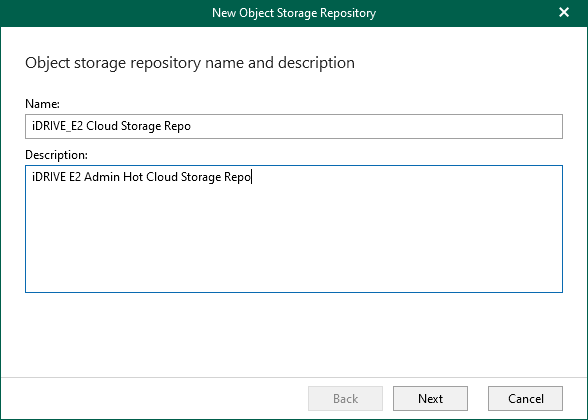This screenshot has height=420, width=588.
Task: Click the 'Name:' label
Action: click(42, 104)
